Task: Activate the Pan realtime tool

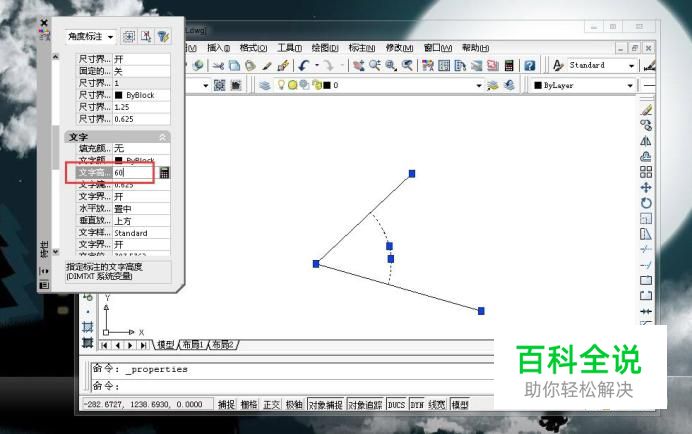Action: click(358, 66)
